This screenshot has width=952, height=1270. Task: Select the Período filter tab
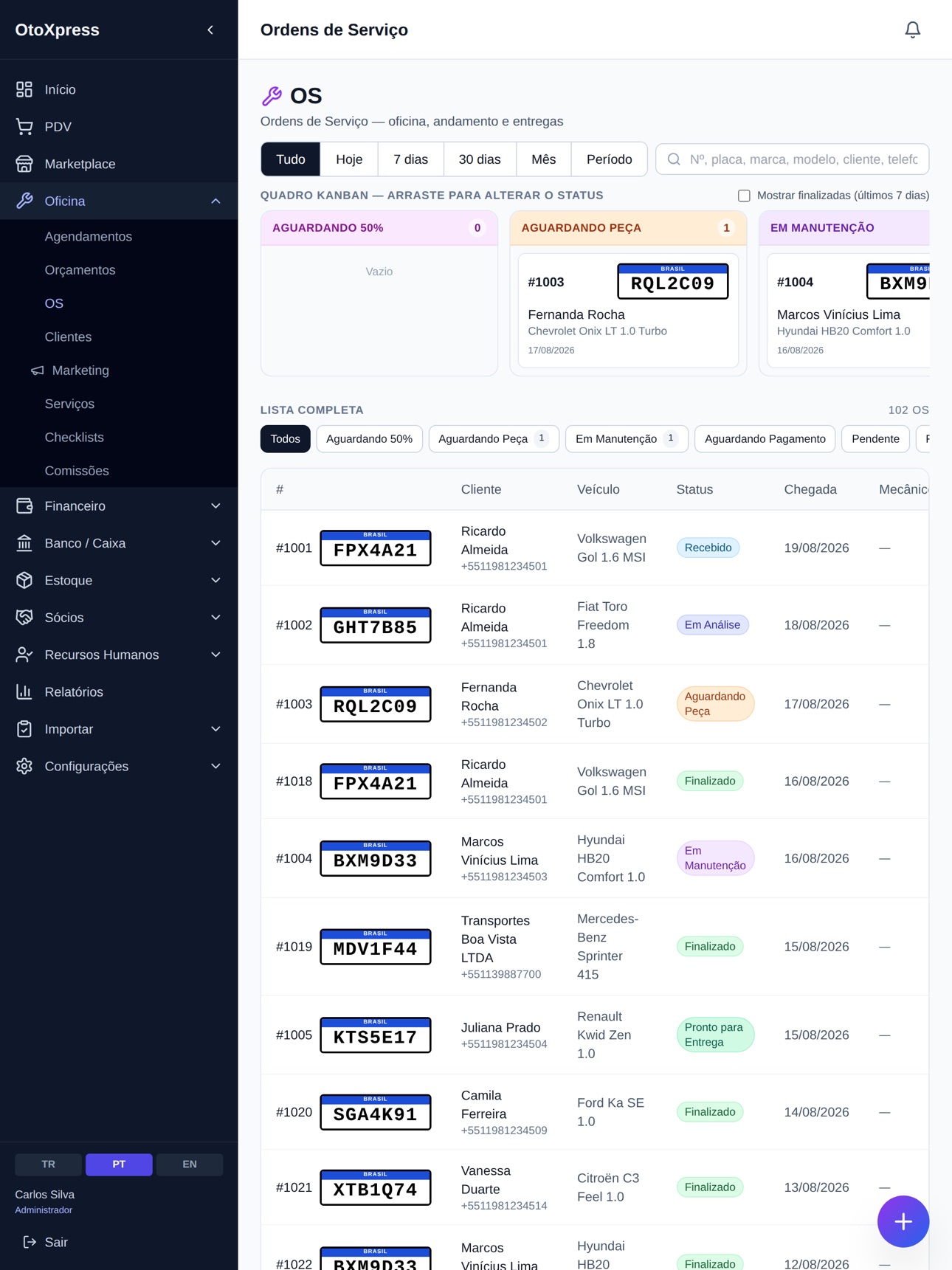pos(609,159)
